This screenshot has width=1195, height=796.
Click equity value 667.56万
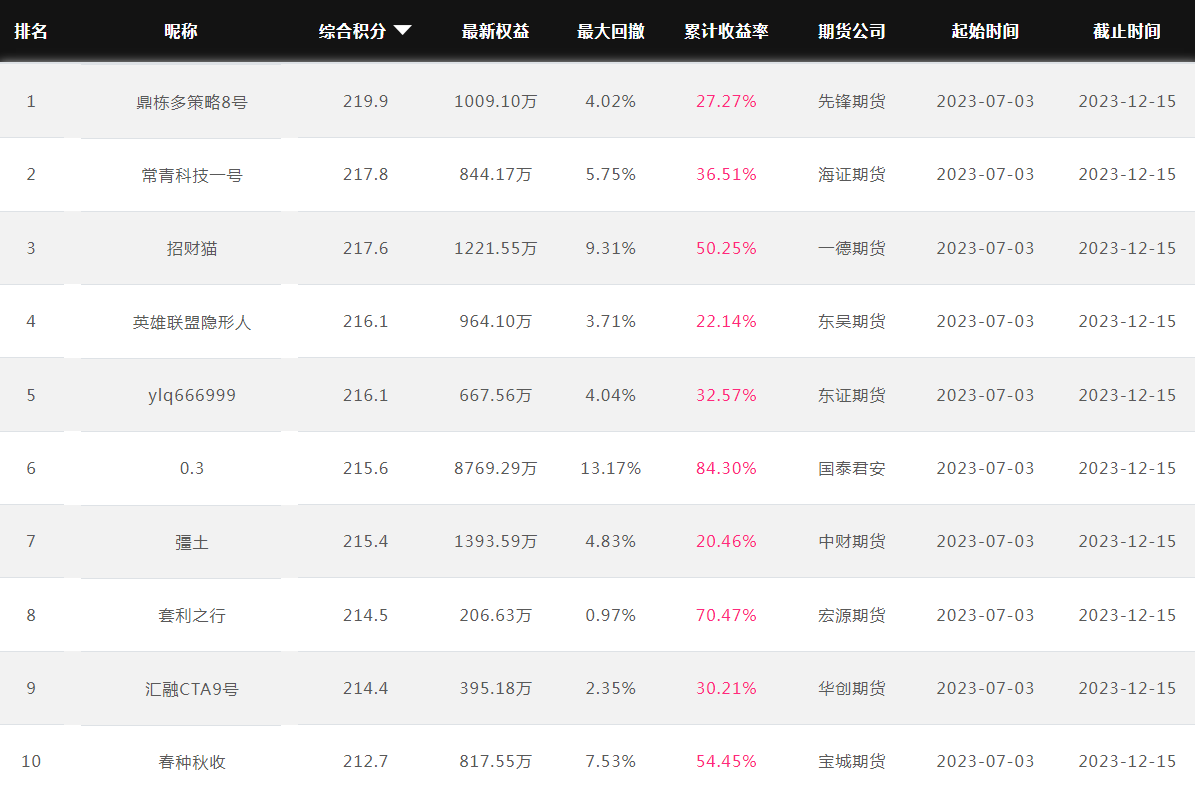pos(495,395)
